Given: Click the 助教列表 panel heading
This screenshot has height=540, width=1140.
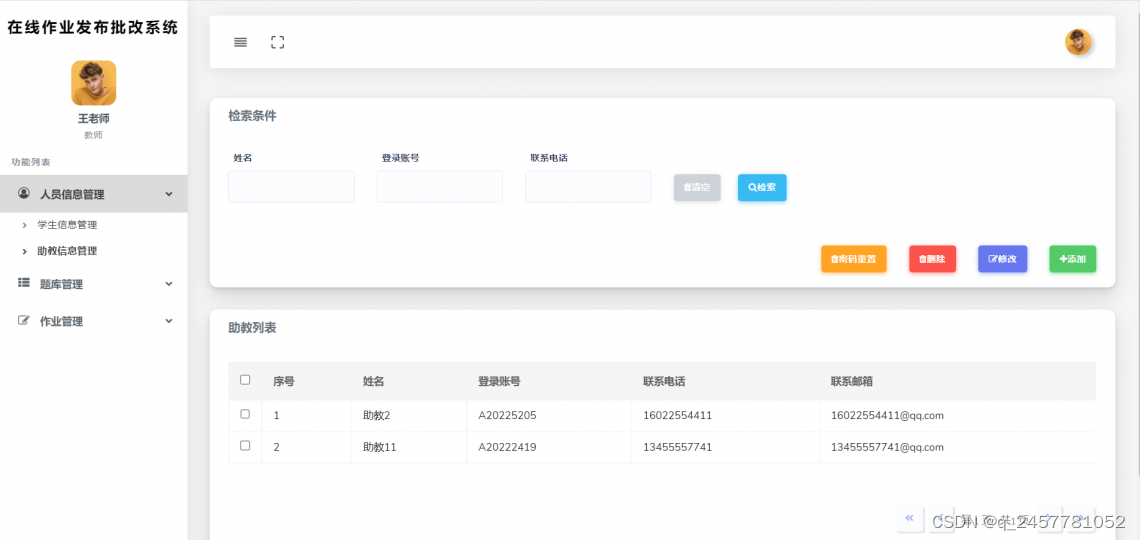Looking at the screenshot, I should click(x=252, y=328).
